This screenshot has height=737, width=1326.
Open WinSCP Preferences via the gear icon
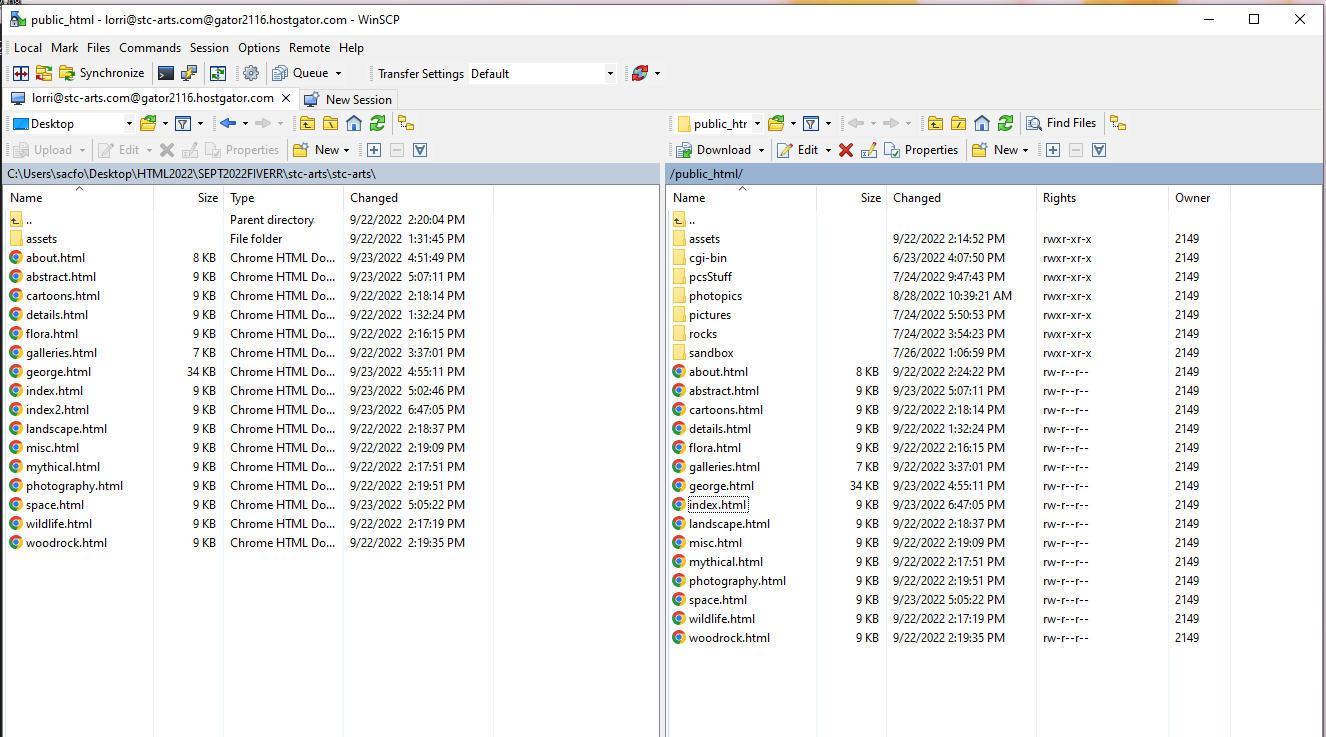click(x=250, y=72)
